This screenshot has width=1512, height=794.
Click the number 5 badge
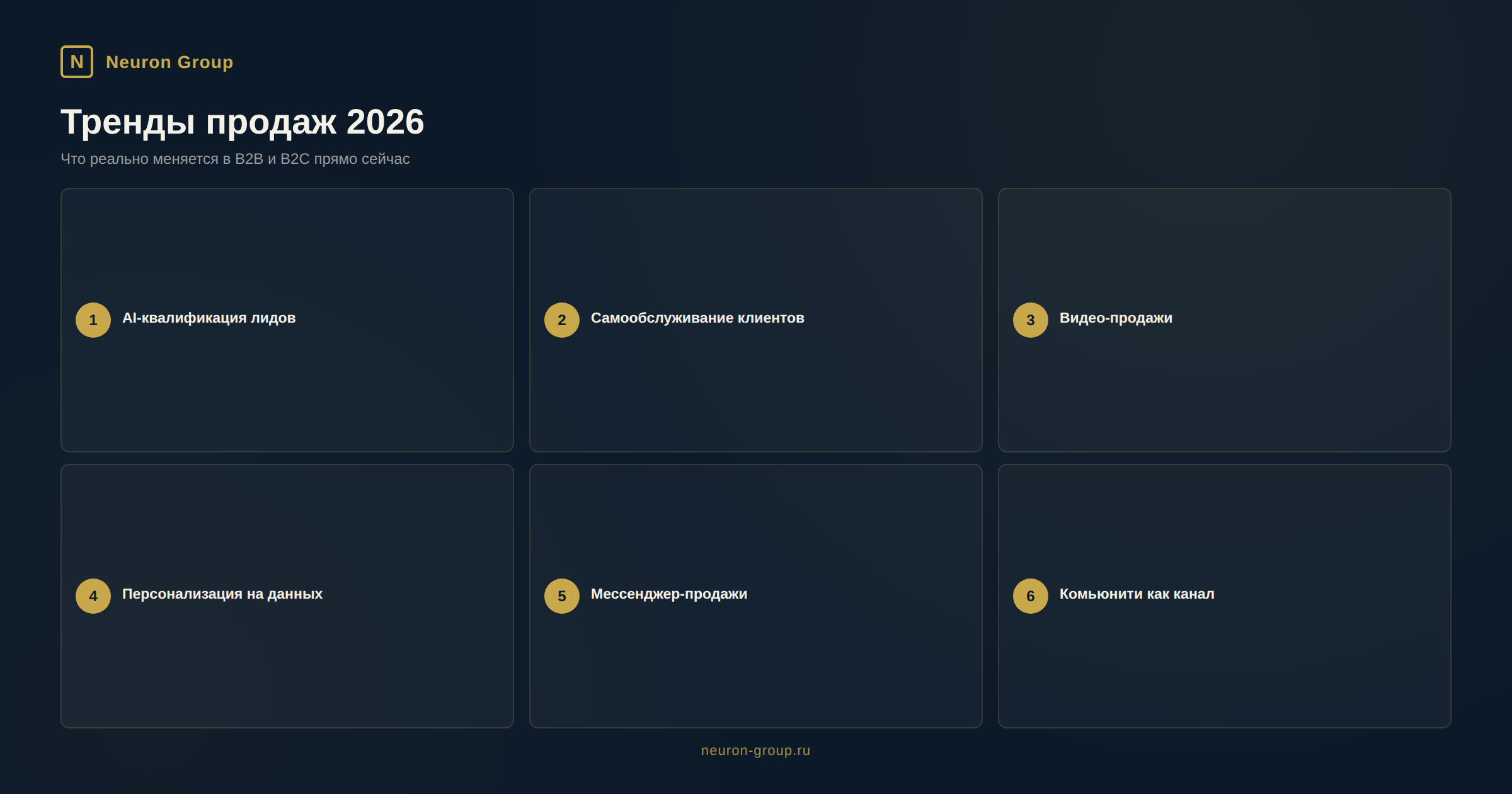pos(562,596)
